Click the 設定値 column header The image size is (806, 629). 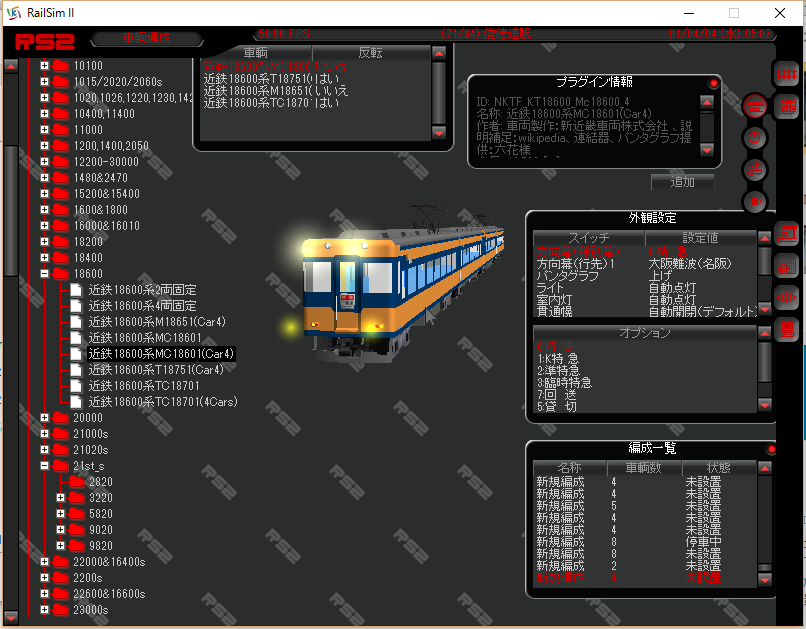pos(701,238)
